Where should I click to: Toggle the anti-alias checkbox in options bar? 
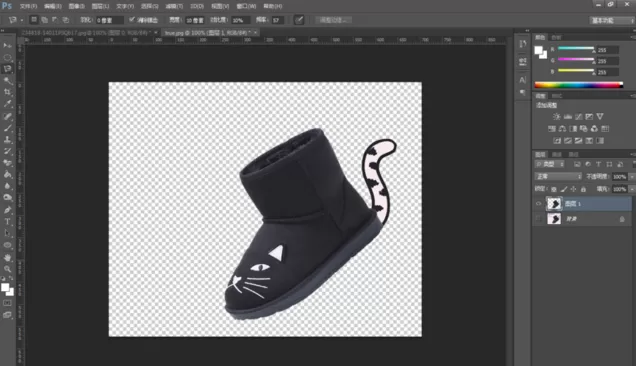tap(132, 19)
